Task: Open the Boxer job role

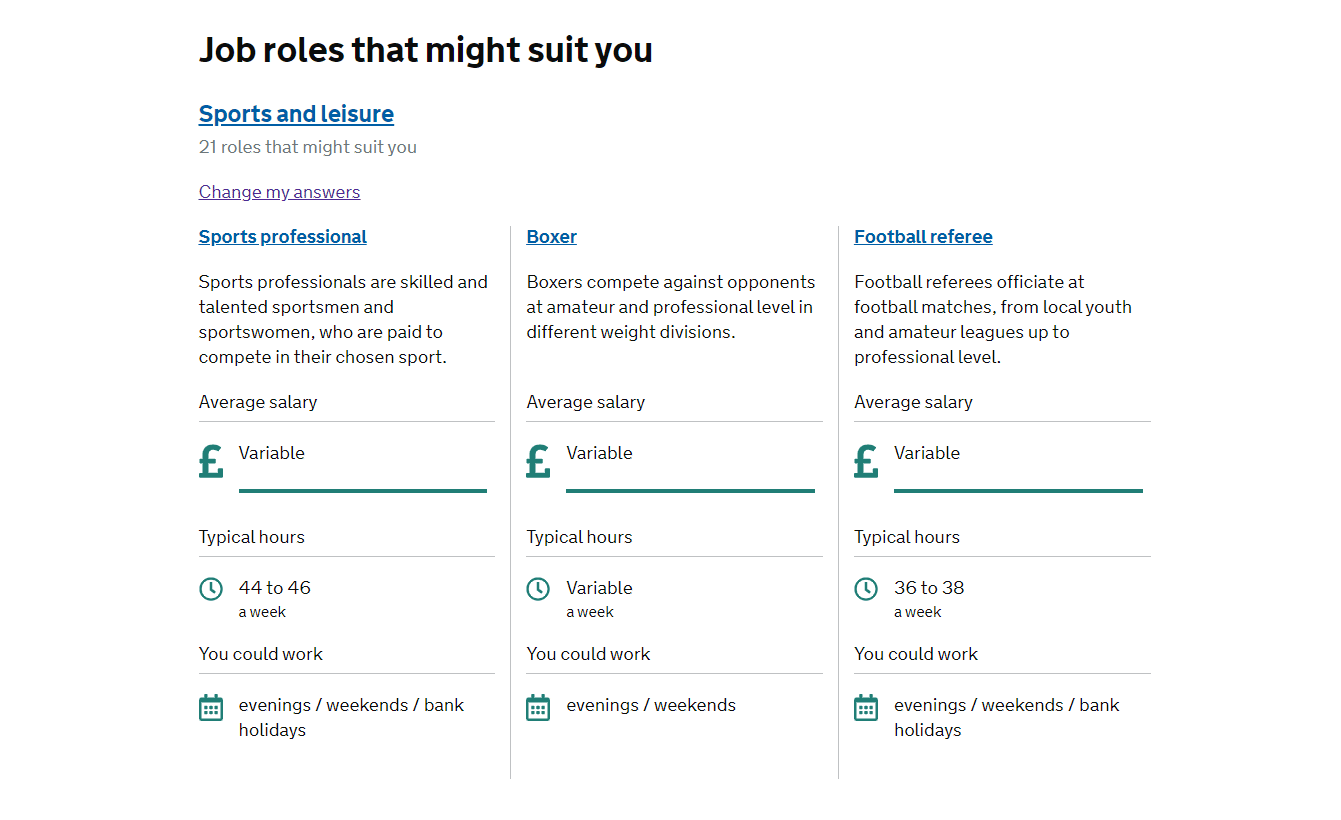Action: tap(551, 237)
